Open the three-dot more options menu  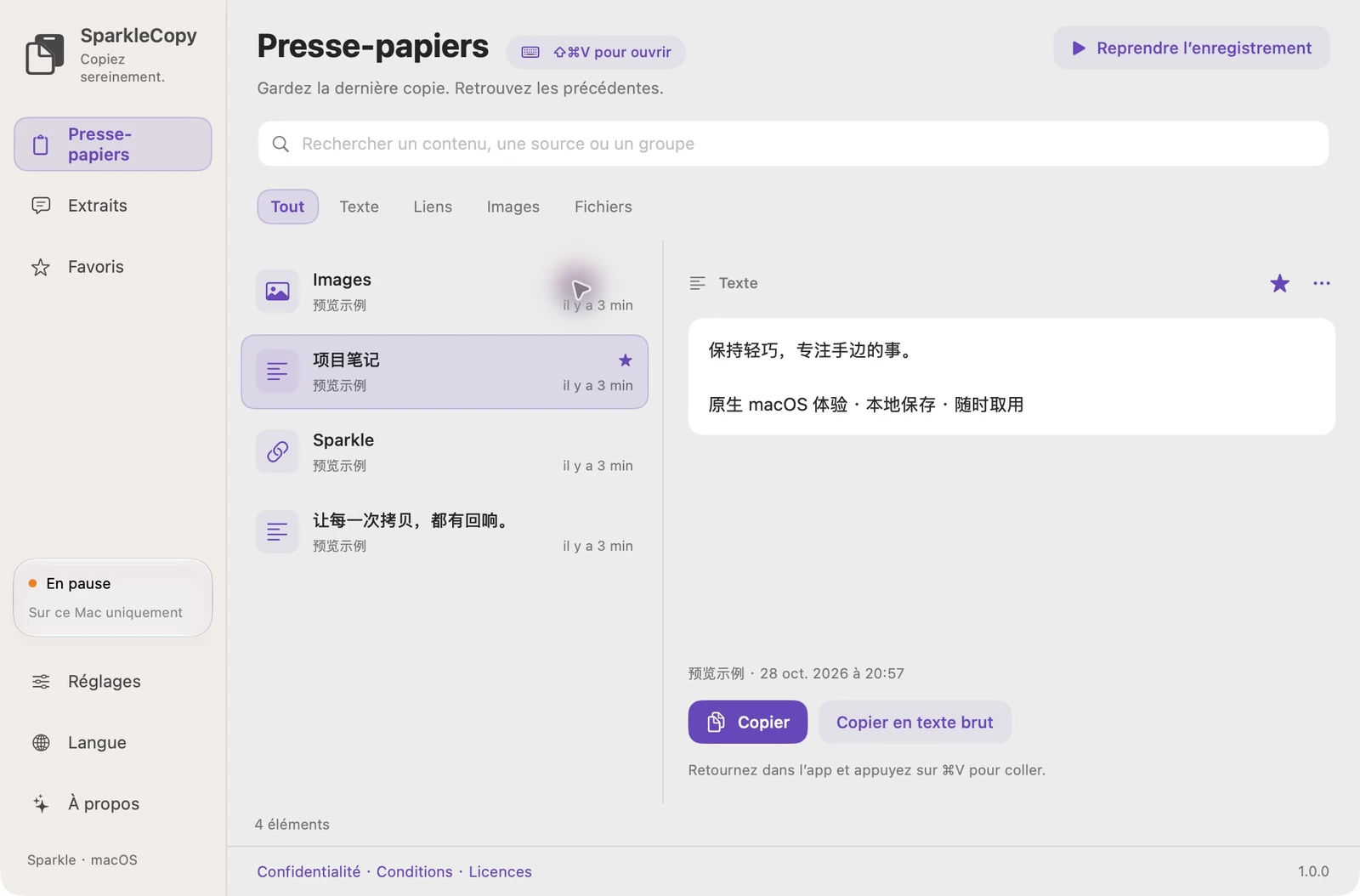coord(1322,283)
